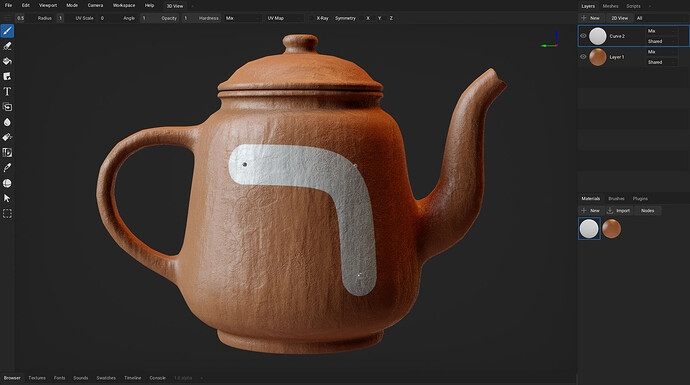This screenshot has height=385, width=690.
Task: Switch to the Plugins tab
Action: click(640, 199)
